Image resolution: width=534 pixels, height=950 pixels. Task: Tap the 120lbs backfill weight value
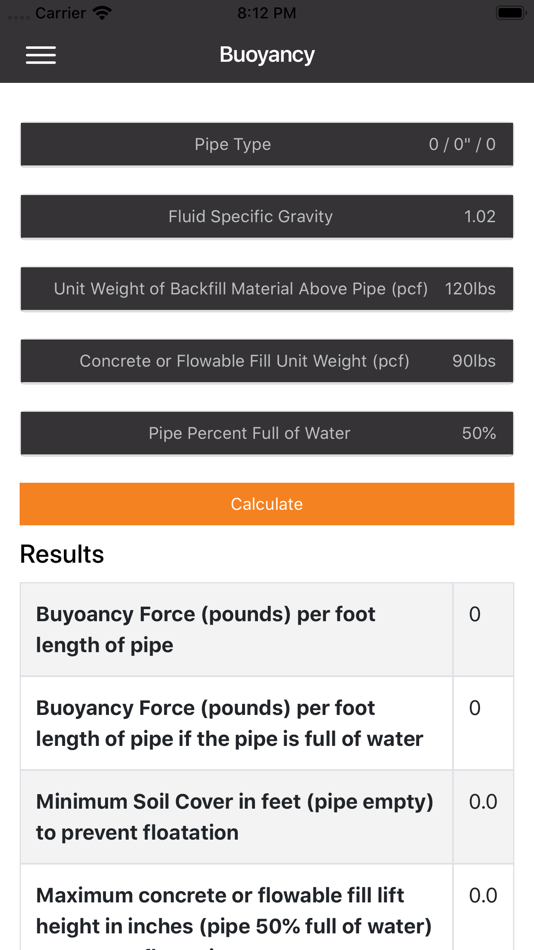coord(470,288)
